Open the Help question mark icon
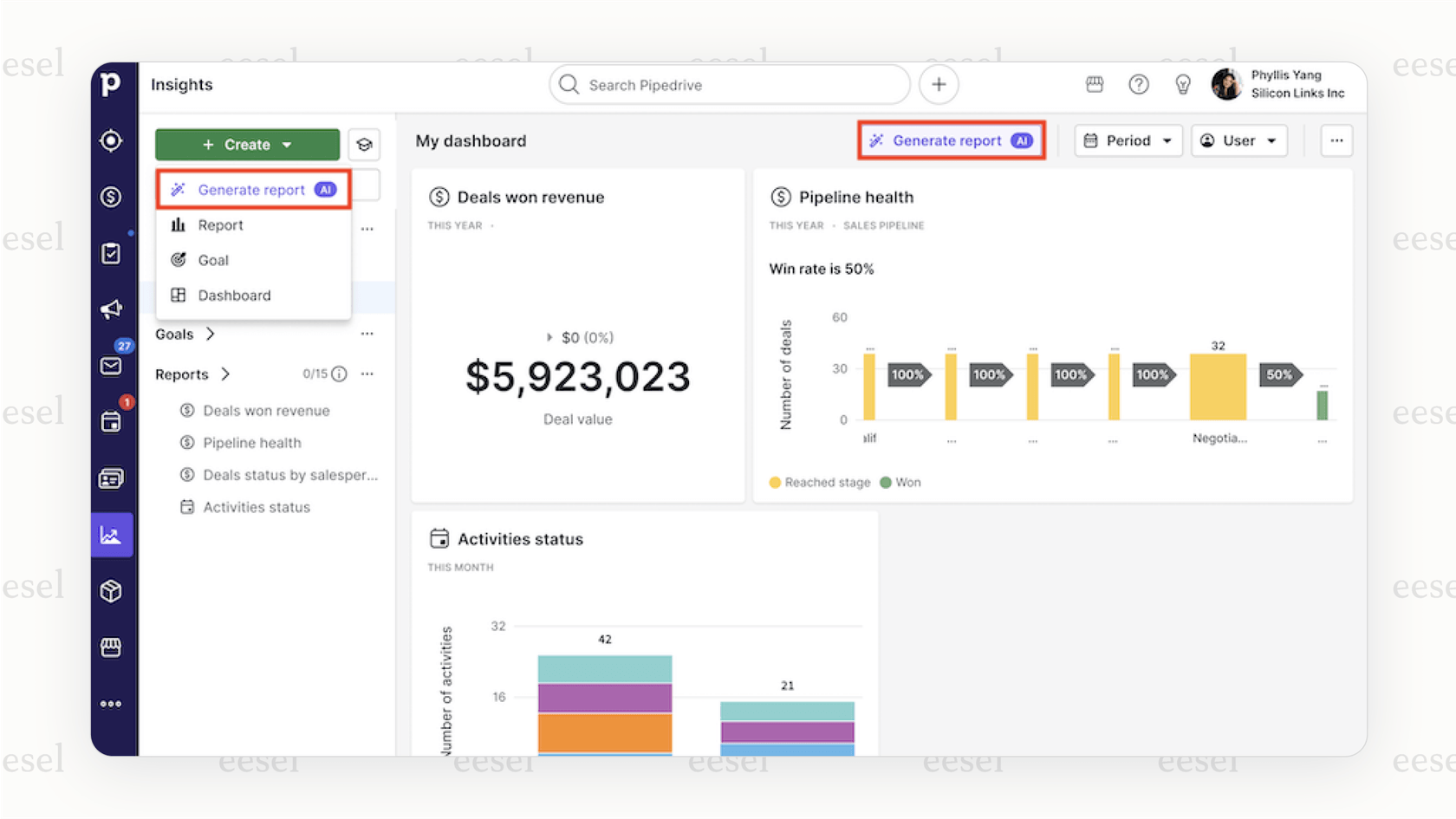 [1139, 84]
